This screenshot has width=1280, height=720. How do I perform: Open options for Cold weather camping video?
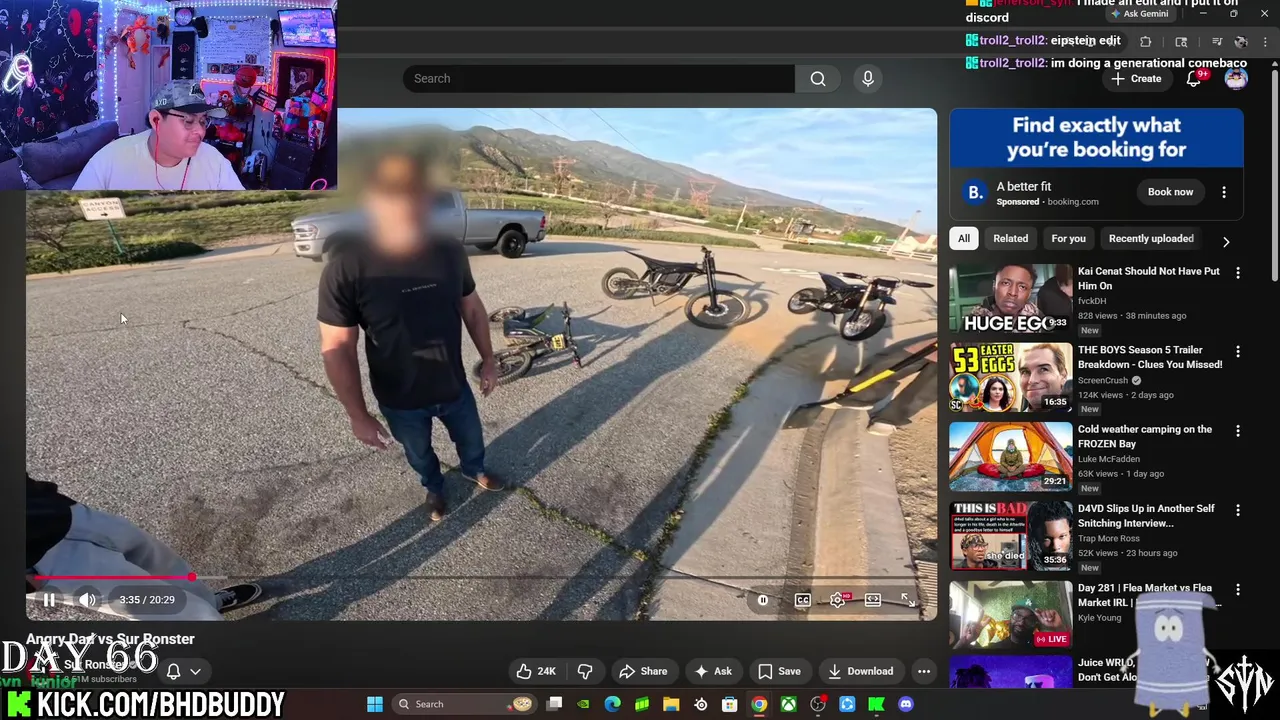(1238, 431)
